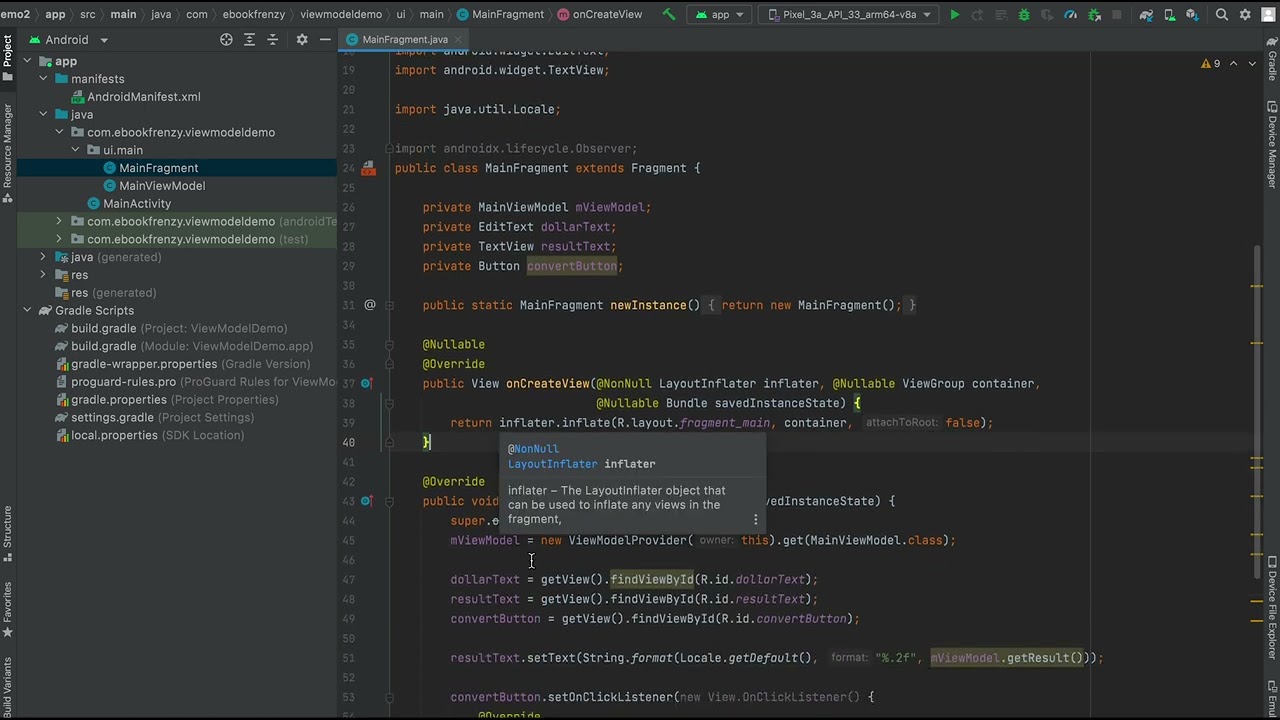Open the Gradle side tab
This screenshot has width=1280, height=720.
click(1272, 58)
